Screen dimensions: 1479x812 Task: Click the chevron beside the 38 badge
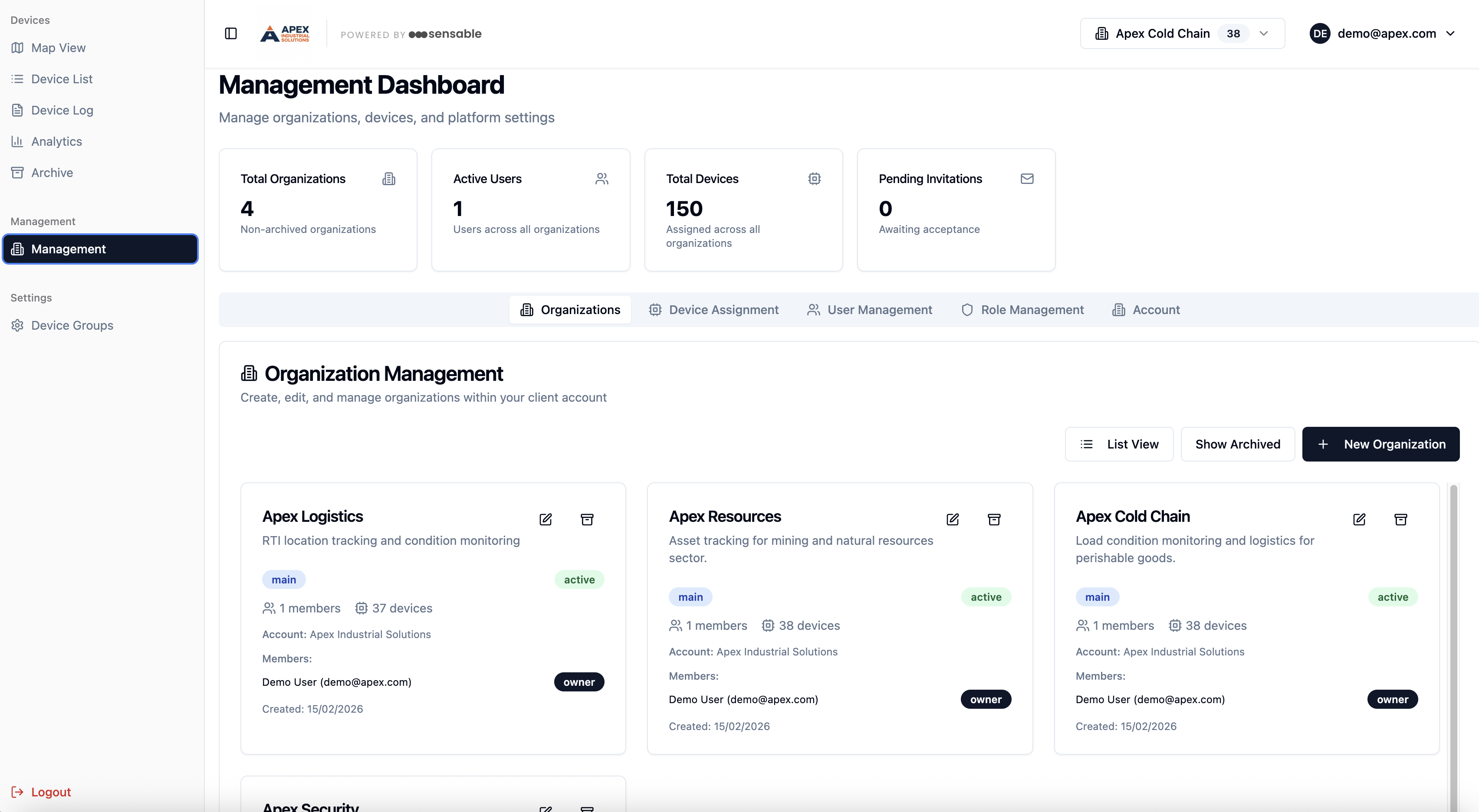click(x=1264, y=33)
